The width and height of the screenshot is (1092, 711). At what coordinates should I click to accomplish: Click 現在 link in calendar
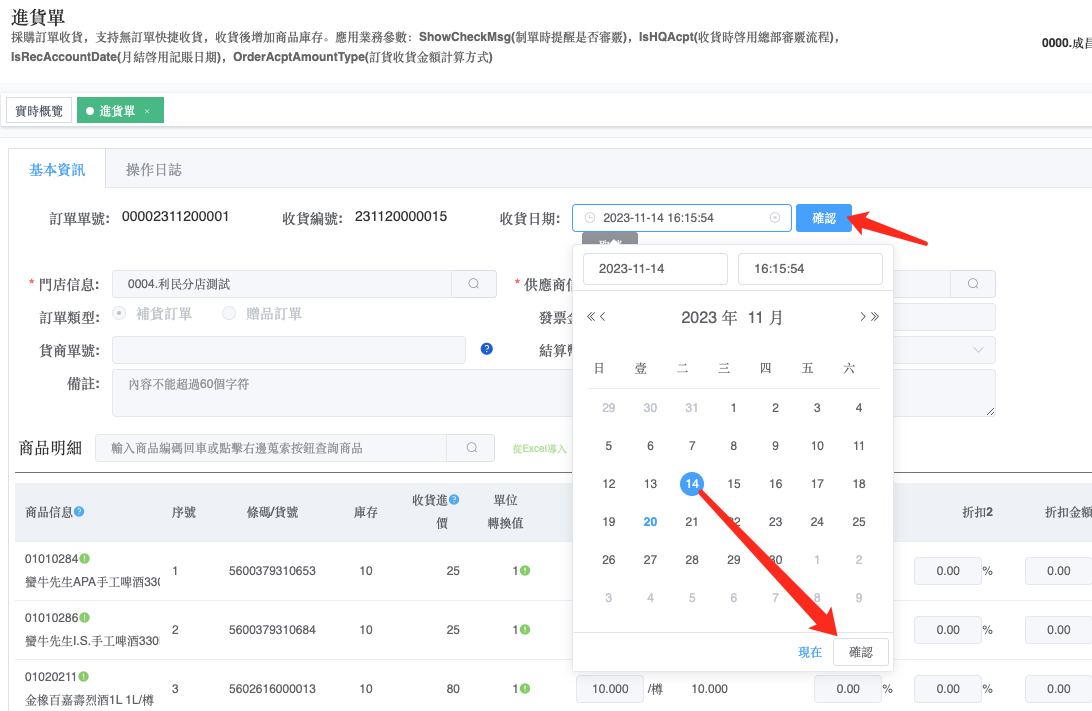click(810, 652)
